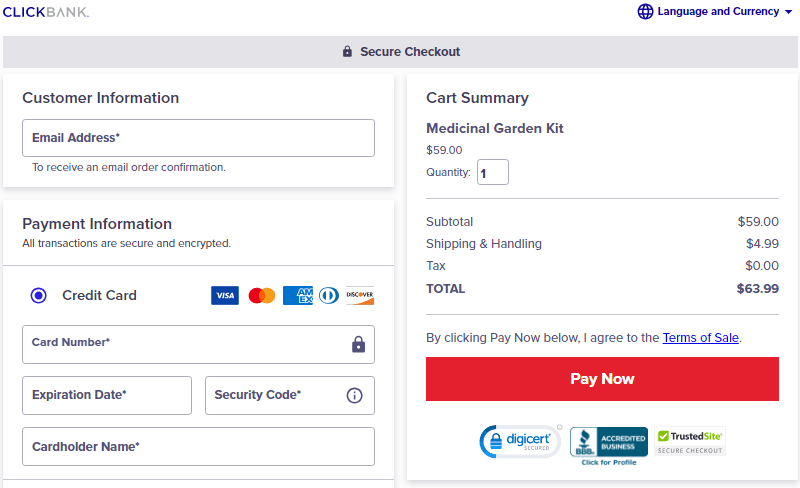Open the security code info icon

tap(355, 396)
